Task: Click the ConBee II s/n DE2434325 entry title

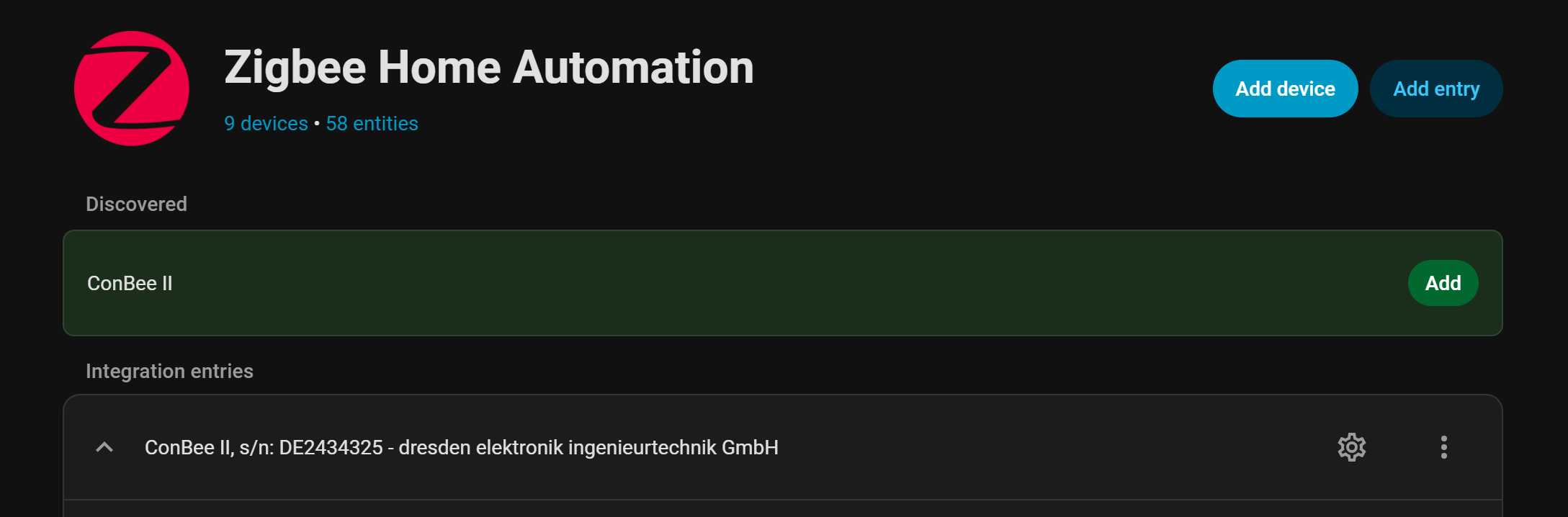Action: tap(461, 447)
